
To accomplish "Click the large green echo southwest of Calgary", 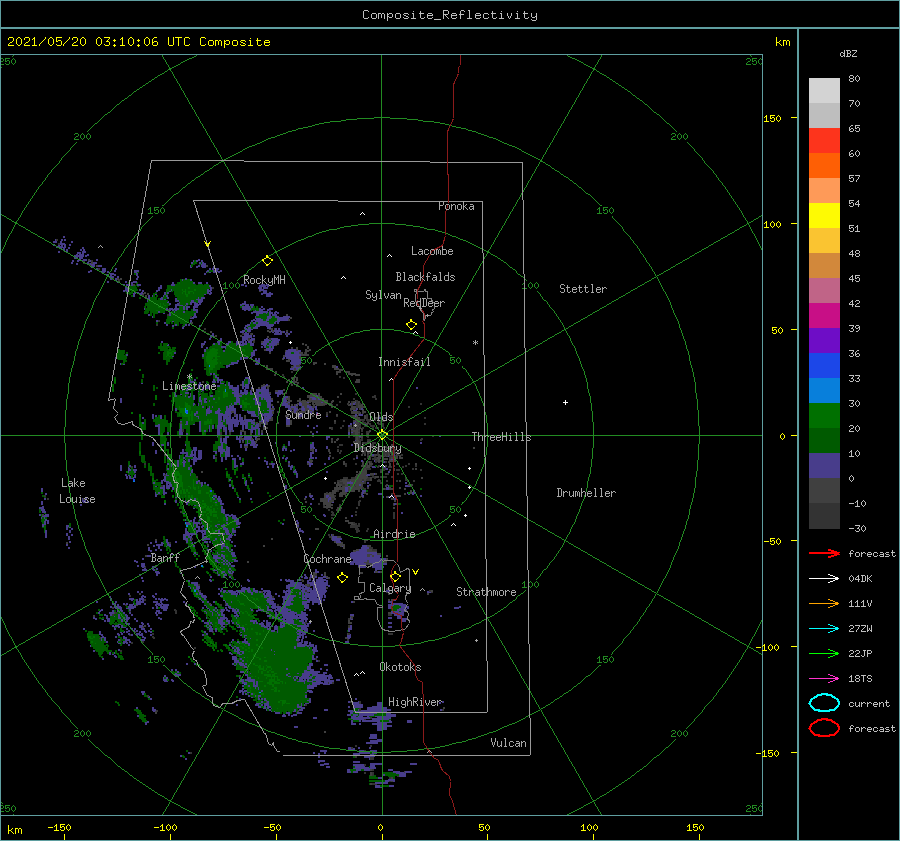I will click(276, 660).
